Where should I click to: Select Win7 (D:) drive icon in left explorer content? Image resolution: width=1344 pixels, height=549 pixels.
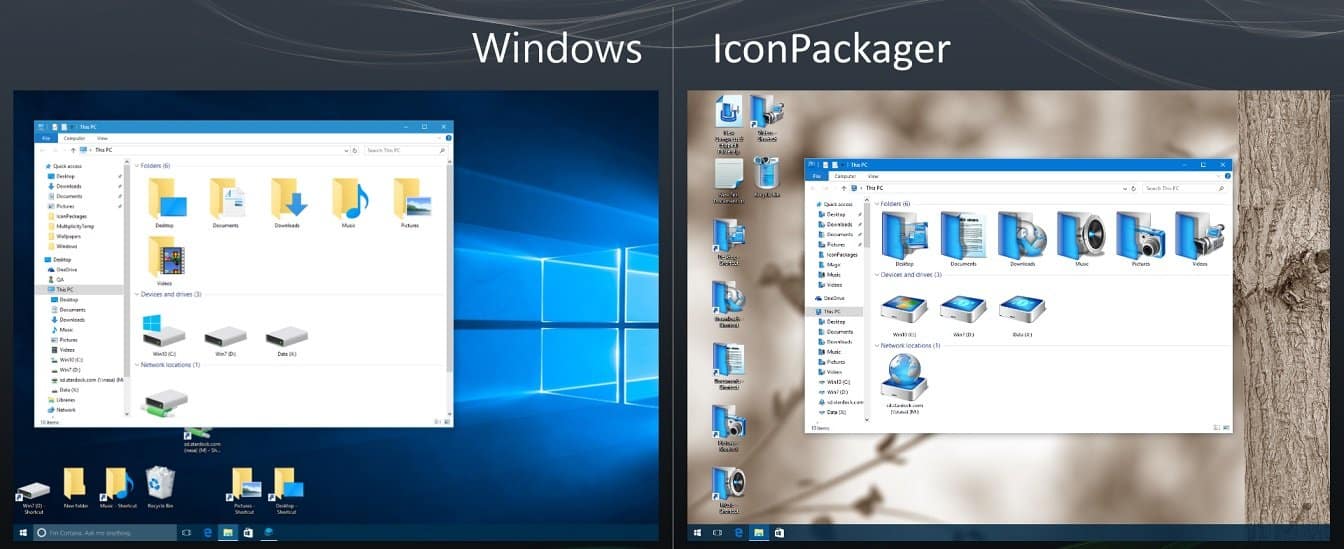tap(224, 338)
